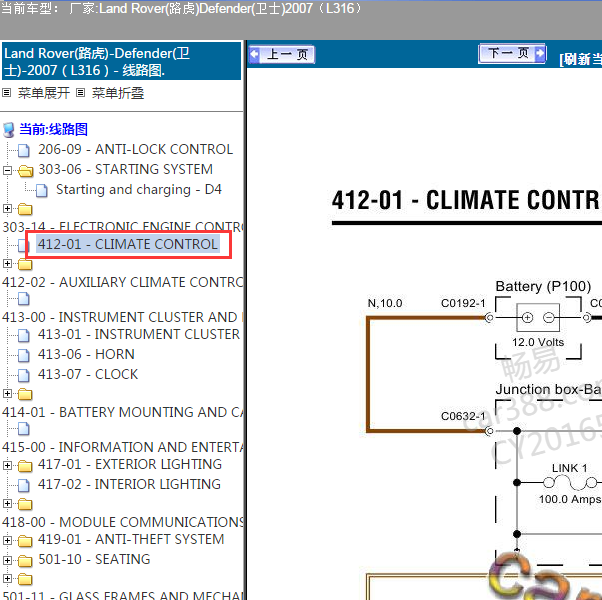Click document icon beside 413-06 HORN
The height and width of the screenshot is (600, 602).
click(24, 355)
